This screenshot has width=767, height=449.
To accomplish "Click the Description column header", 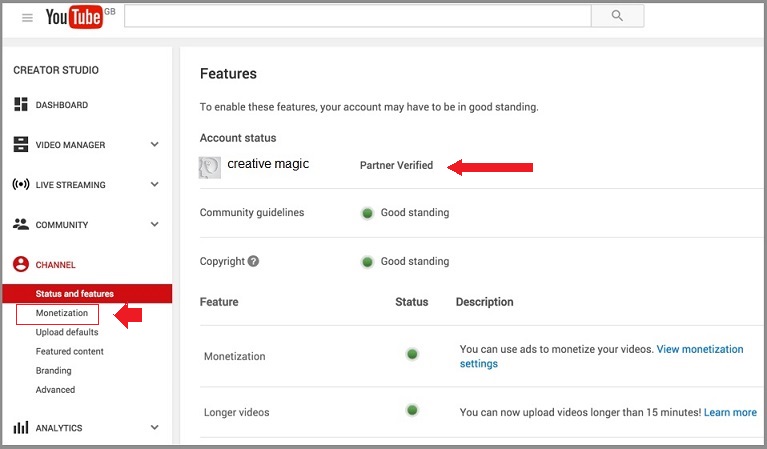I will click(485, 302).
